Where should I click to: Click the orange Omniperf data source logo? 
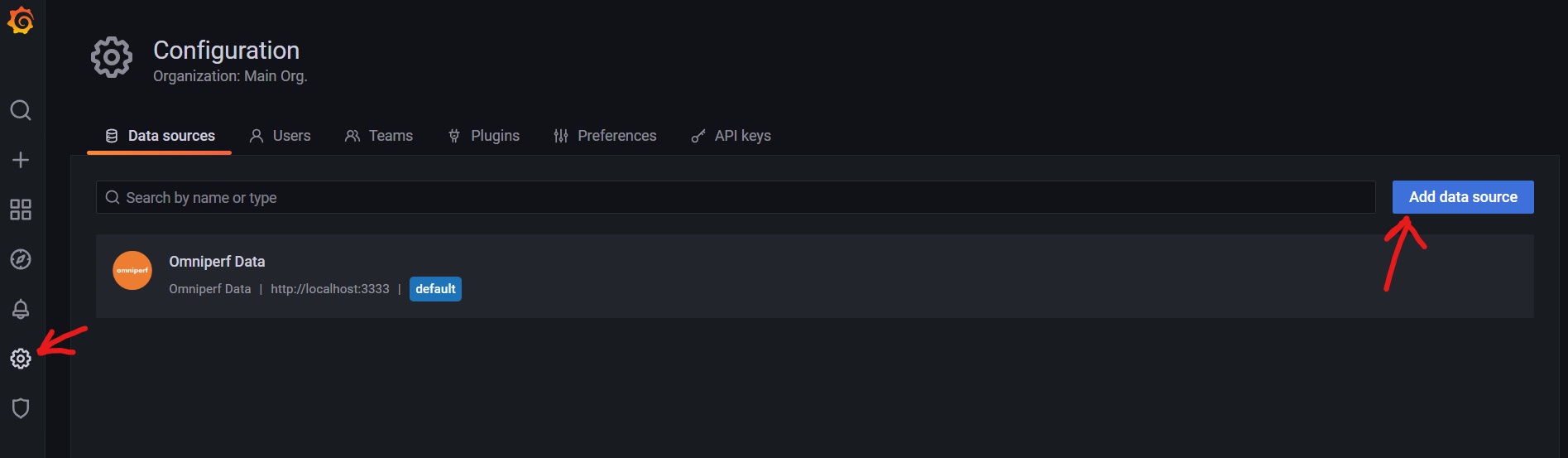pyautogui.click(x=132, y=271)
